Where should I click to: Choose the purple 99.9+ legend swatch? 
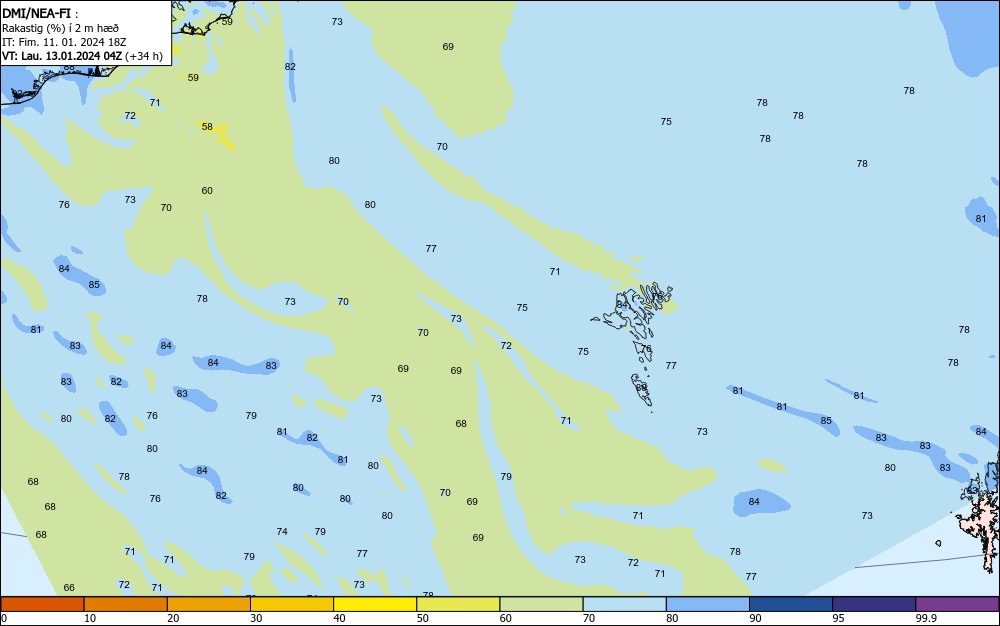pyautogui.click(x=957, y=604)
